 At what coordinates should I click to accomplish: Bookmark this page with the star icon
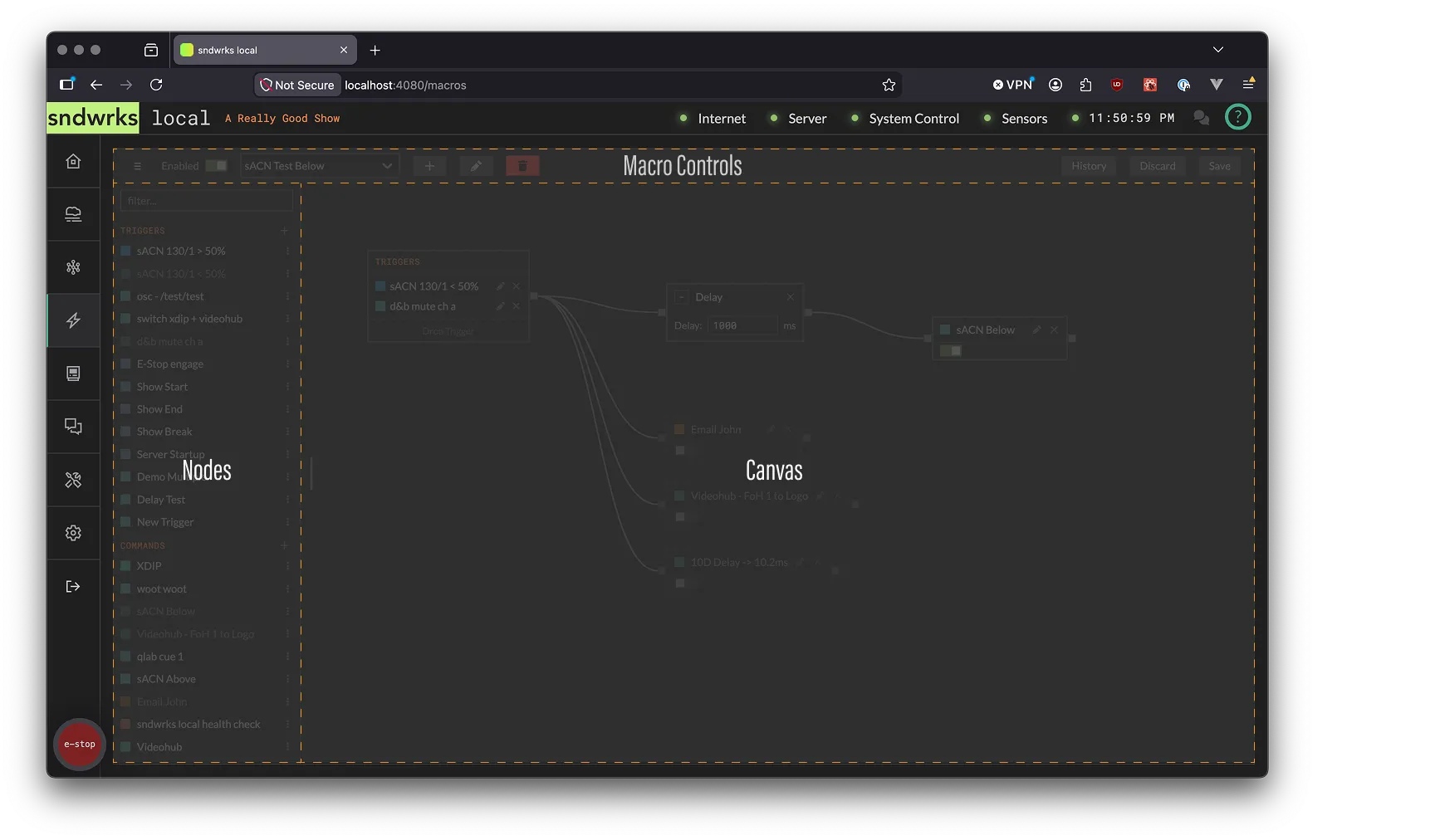click(889, 85)
